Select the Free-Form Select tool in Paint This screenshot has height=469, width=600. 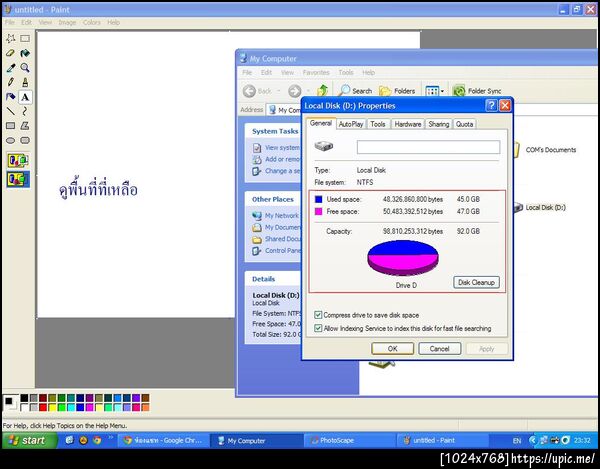tap(11, 38)
